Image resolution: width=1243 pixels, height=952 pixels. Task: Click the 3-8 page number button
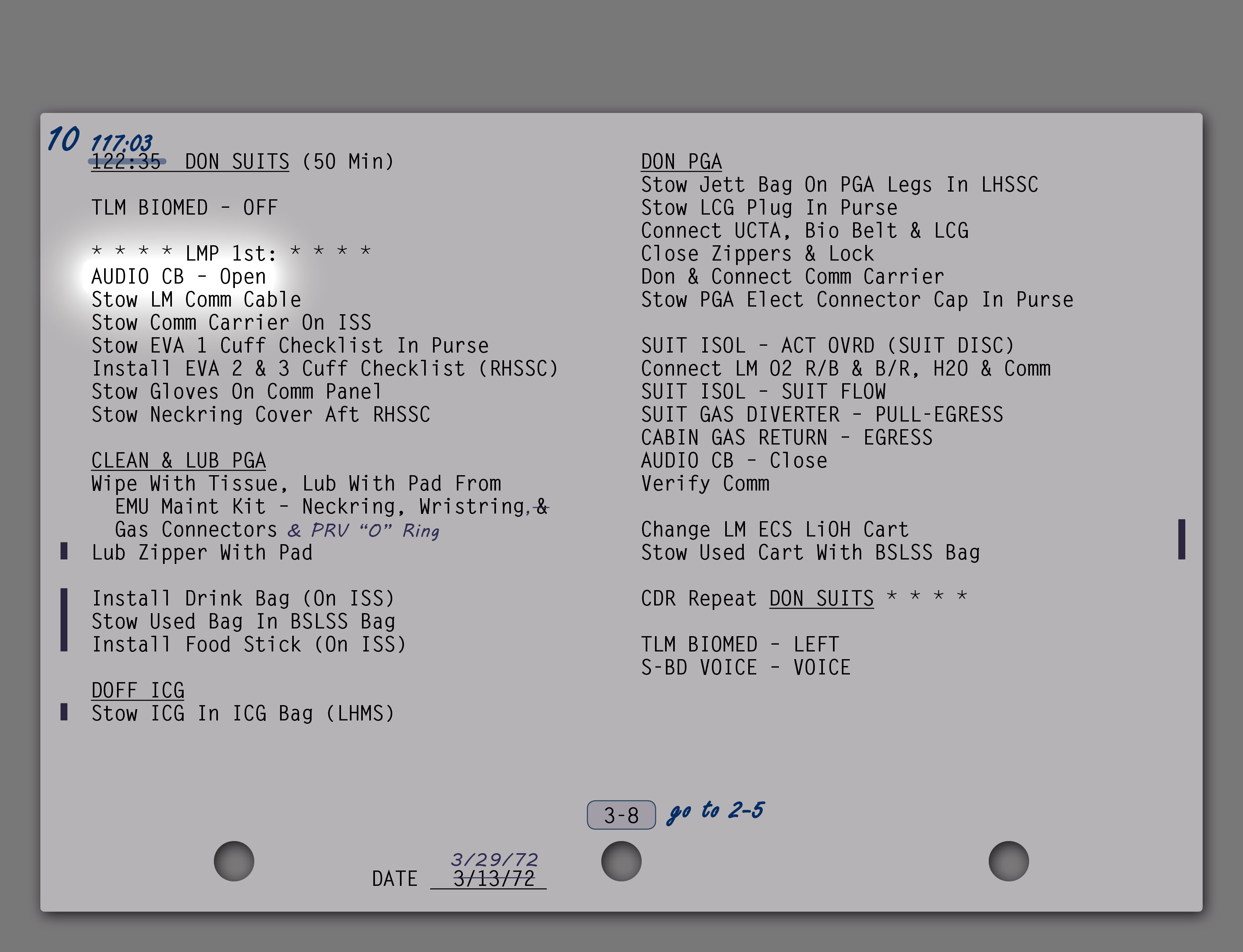click(x=621, y=815)
